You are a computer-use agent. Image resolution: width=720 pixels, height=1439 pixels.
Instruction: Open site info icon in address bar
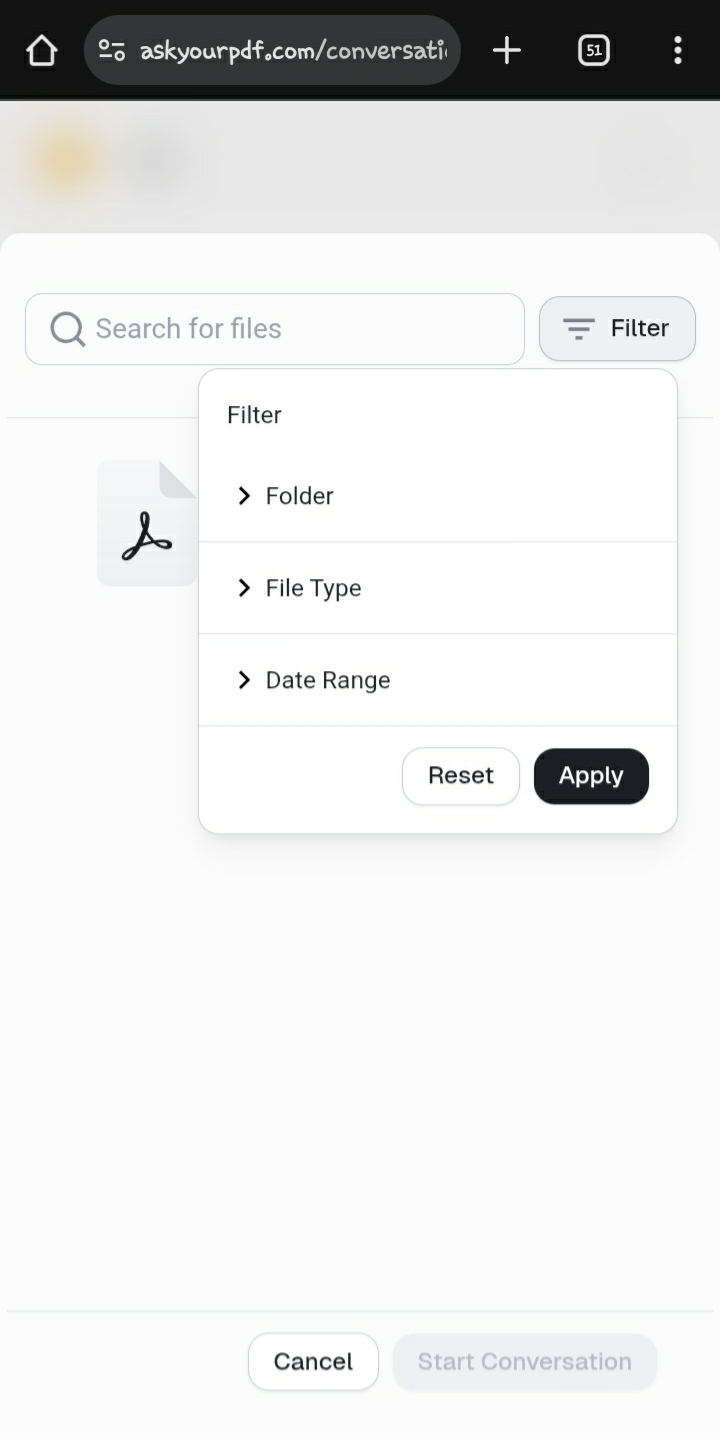[x=112, y=50]
